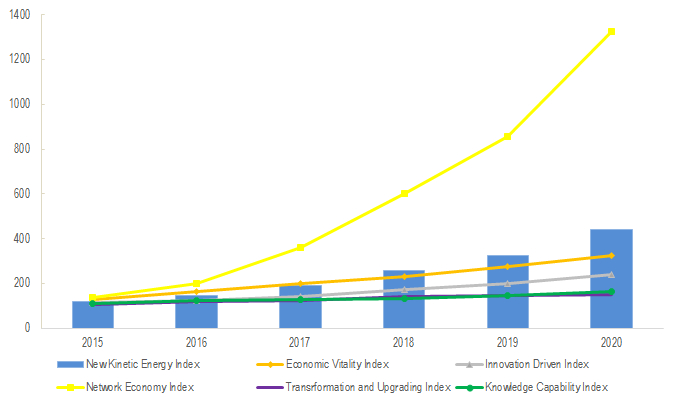Screen dimensions: 678x407
Task: Click the Knowledge Capability Index legend text
Action: tap(546, 386)
